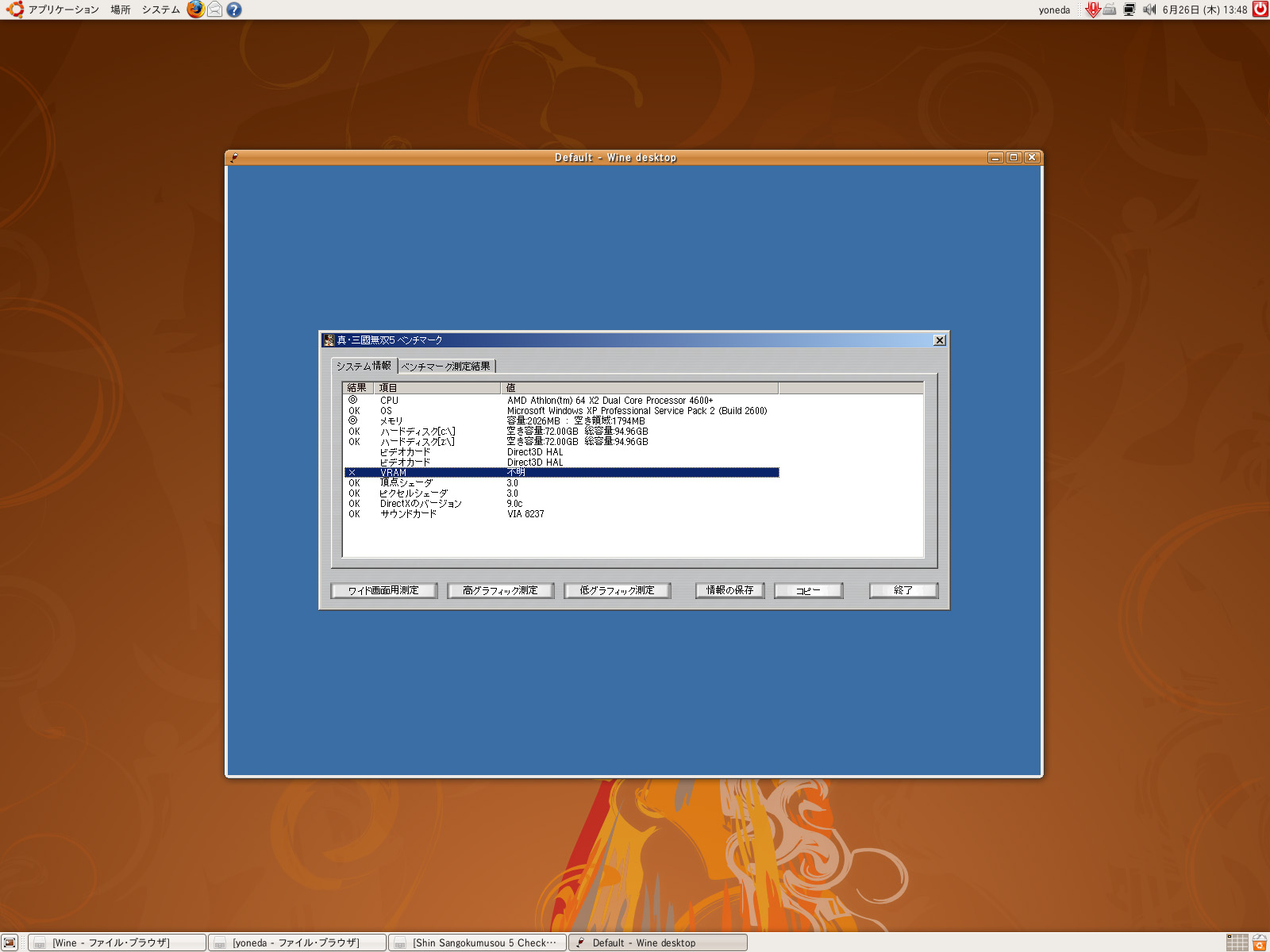The height and width of the screenshot is (952, 1270).
Task: Open the trash icon in bottom panel
Action: click(x=1260, y=942)
